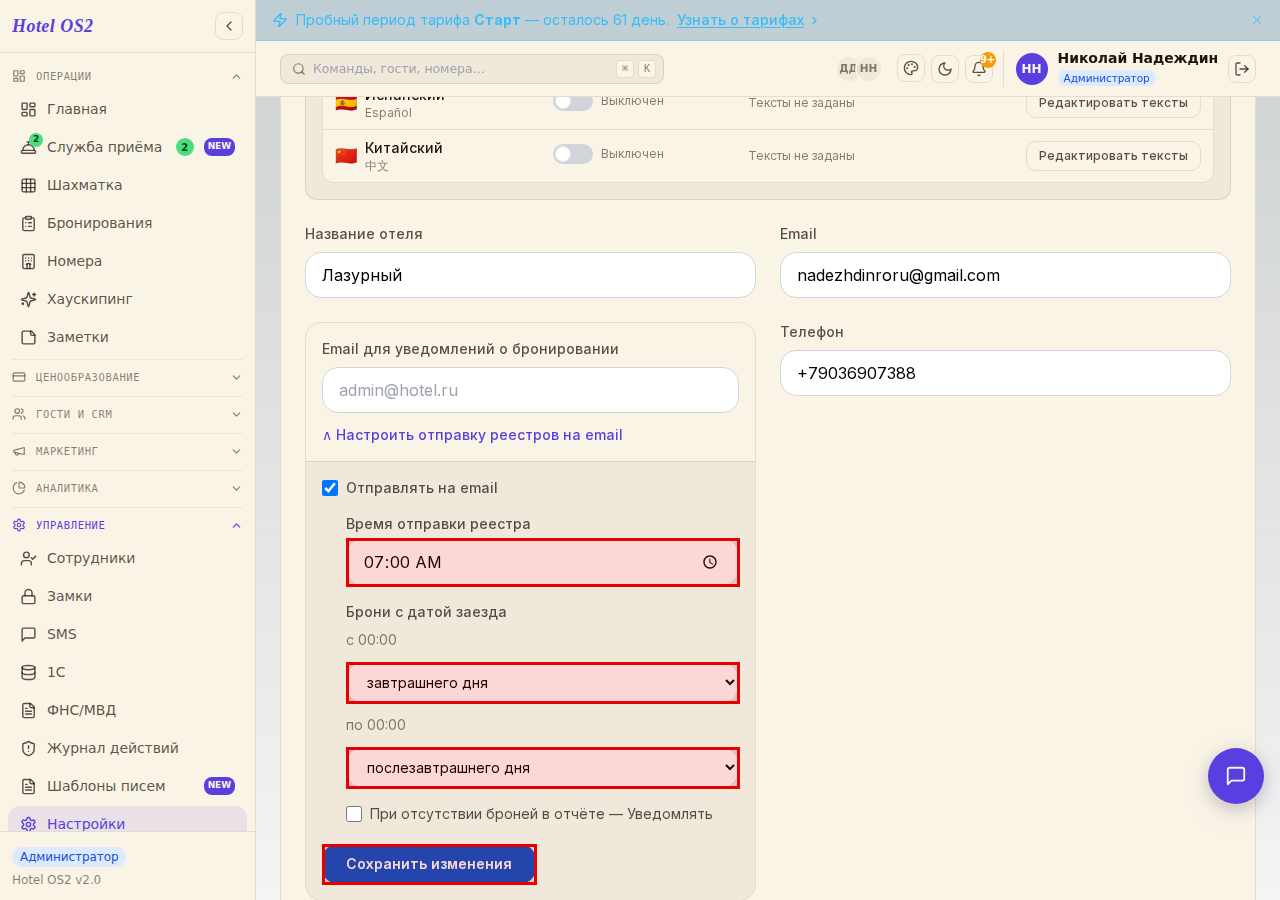Image resolution: width=1280 pixels, height=900 pixels.
Task: Check При отсутствии броней Уведомлять checkbox
Action: coord(354,814)
